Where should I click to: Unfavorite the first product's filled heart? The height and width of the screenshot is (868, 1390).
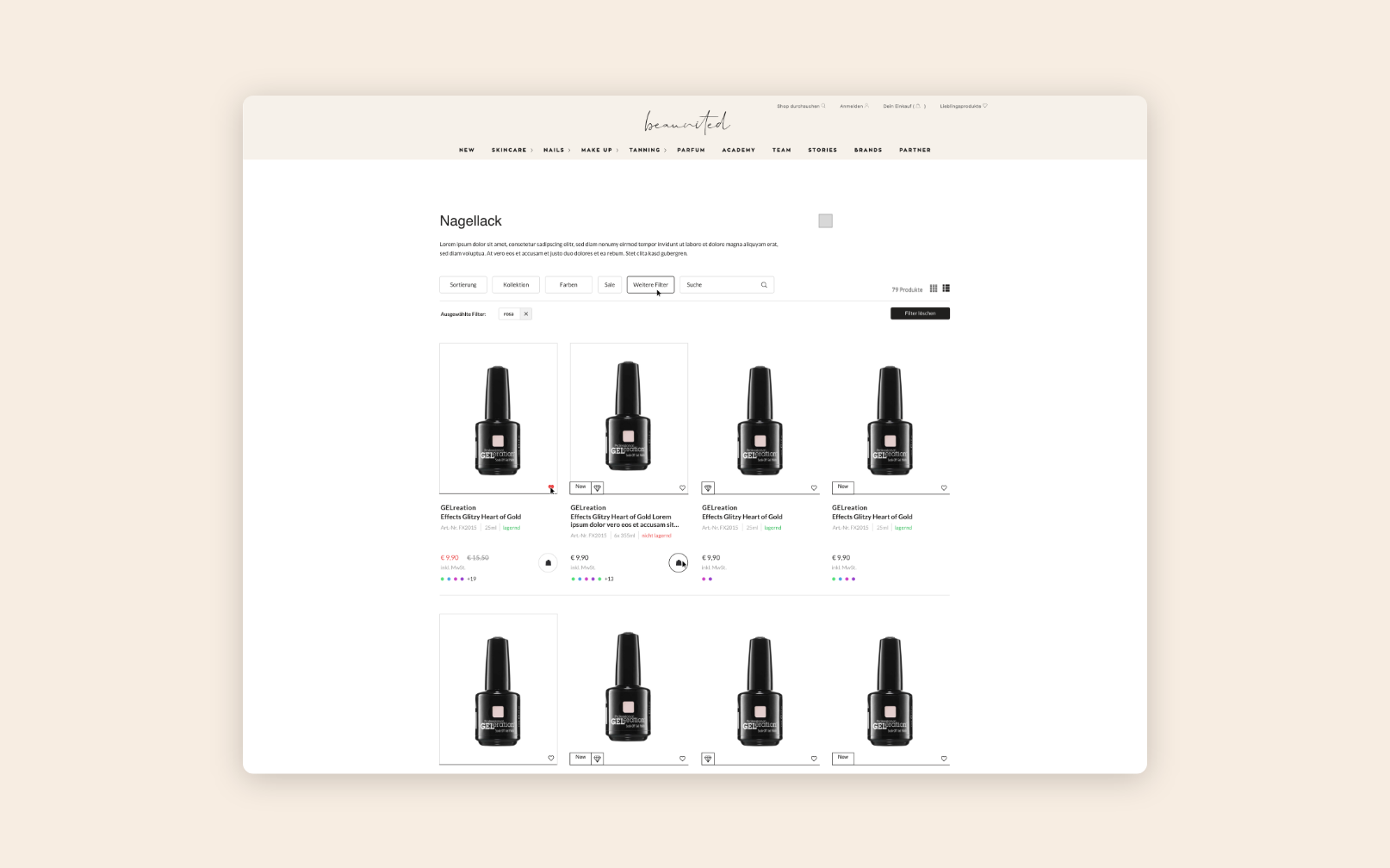(550, 487)
